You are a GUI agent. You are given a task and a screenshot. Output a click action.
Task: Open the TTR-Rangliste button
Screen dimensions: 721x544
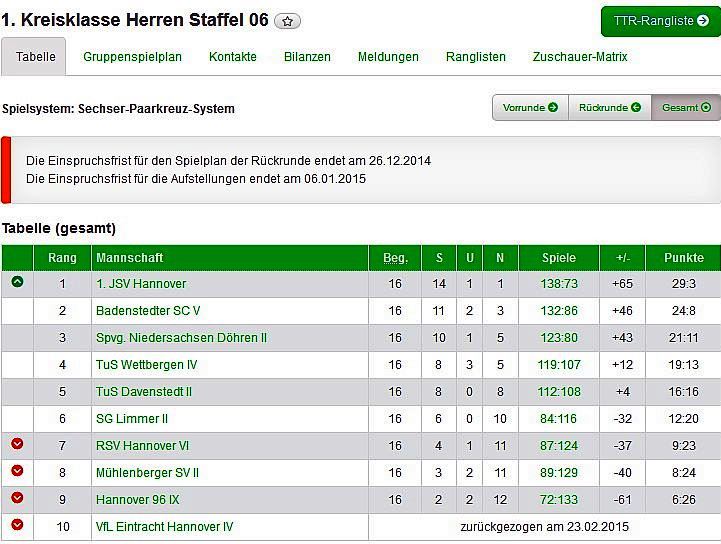click(660, 21)
